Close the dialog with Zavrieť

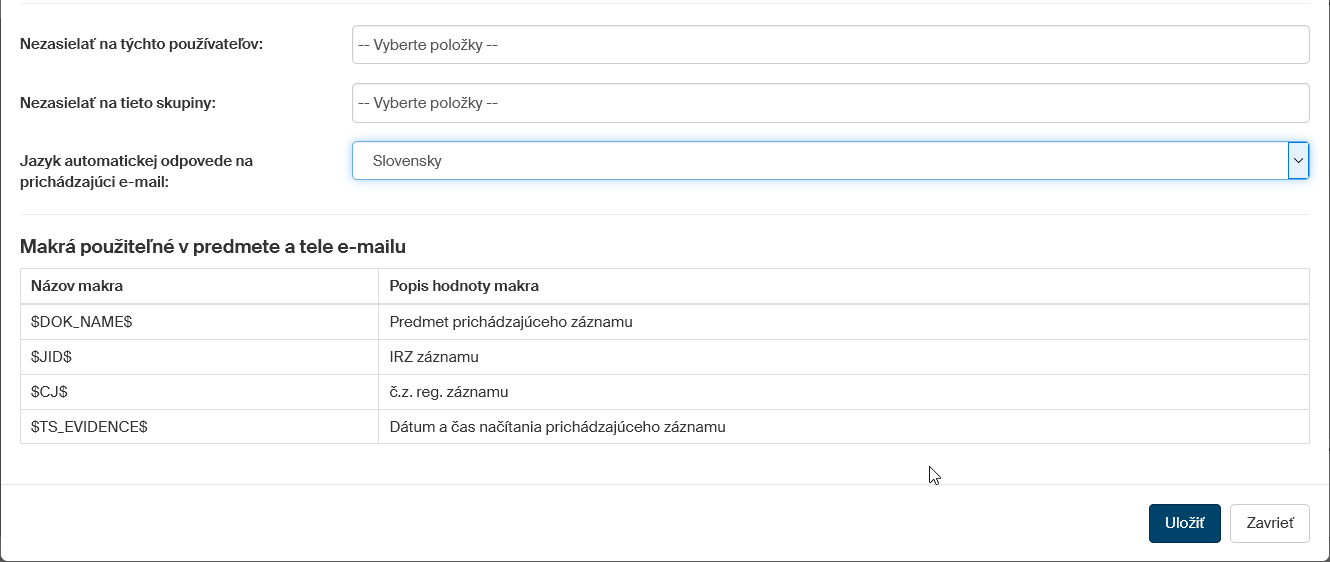[1269, 523]
